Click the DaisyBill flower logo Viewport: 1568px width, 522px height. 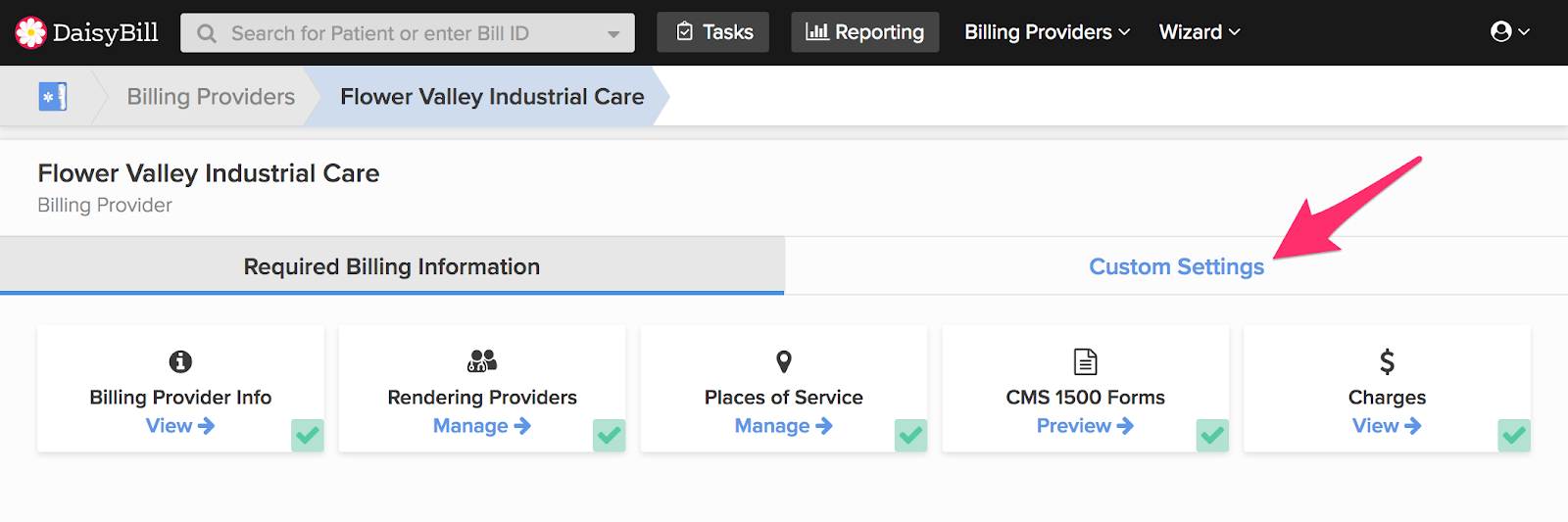(x=30, y=32)
